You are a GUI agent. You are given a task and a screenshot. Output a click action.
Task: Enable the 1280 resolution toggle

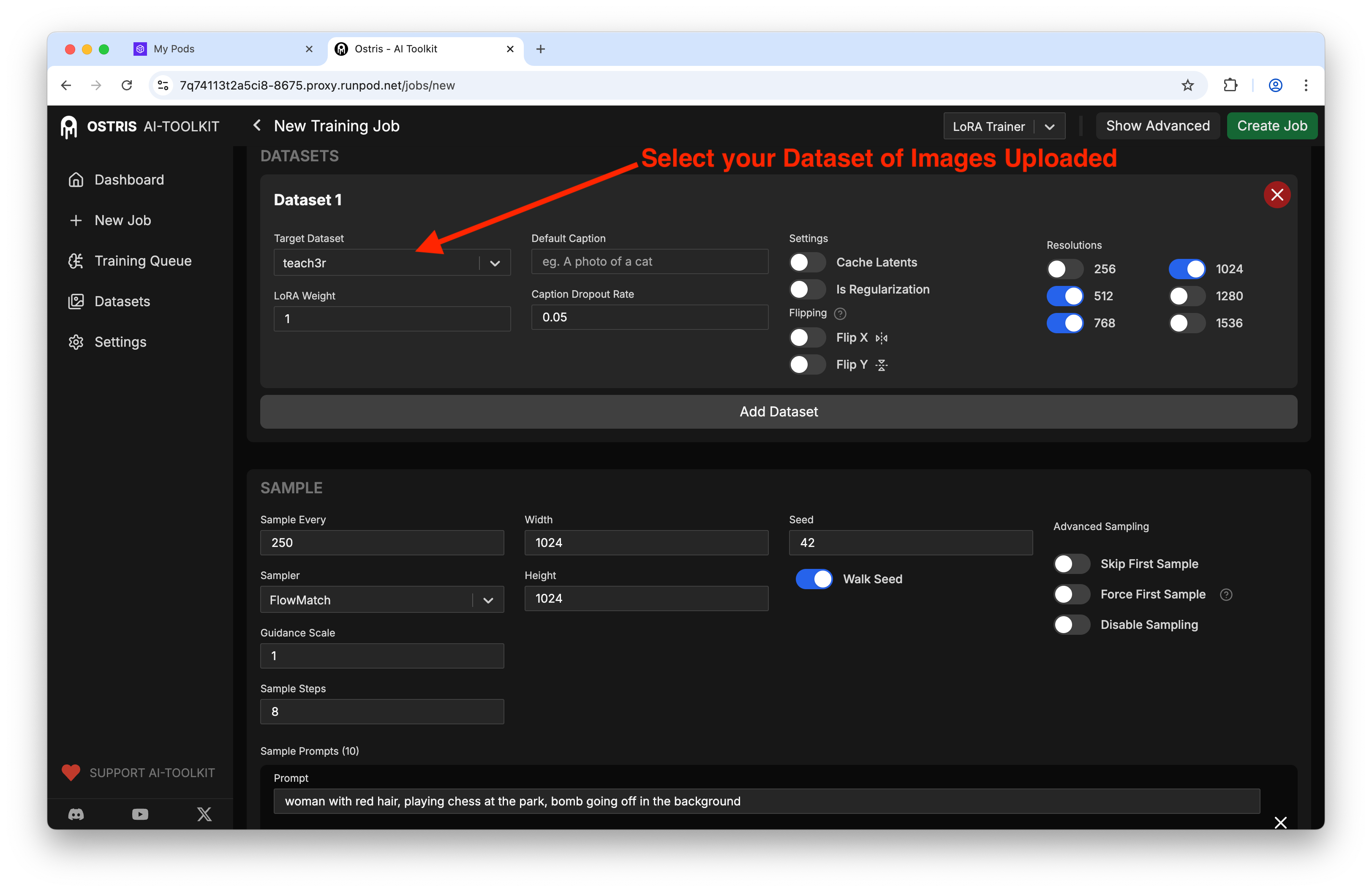pyautogui.click(x=1187, y=296)
